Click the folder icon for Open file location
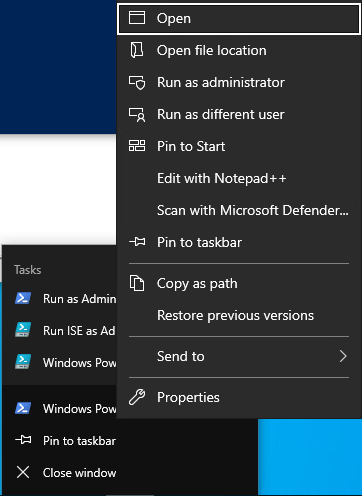This screenshot has height=496, width=362. click(137, 50)
